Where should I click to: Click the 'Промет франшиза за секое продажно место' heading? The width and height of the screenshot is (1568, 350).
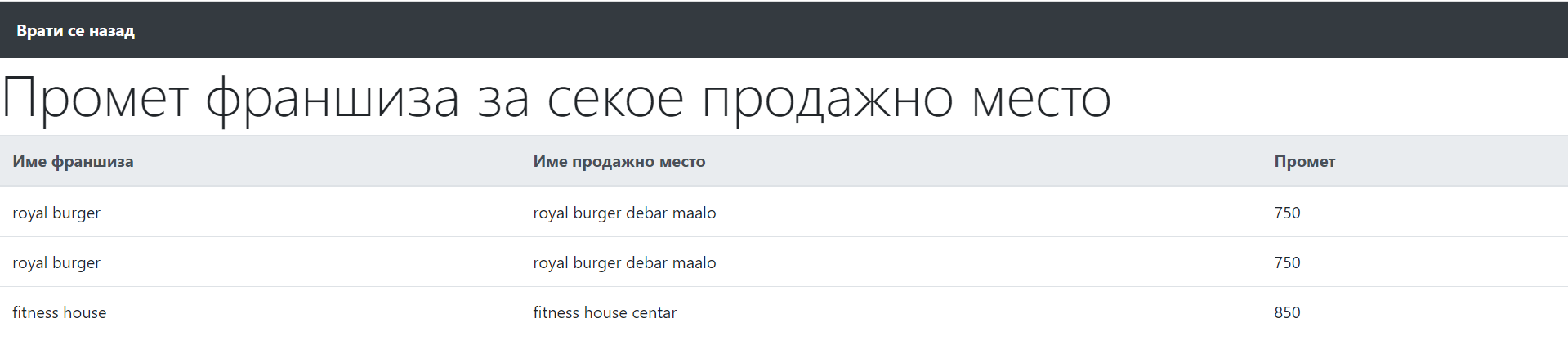[556, 98]
